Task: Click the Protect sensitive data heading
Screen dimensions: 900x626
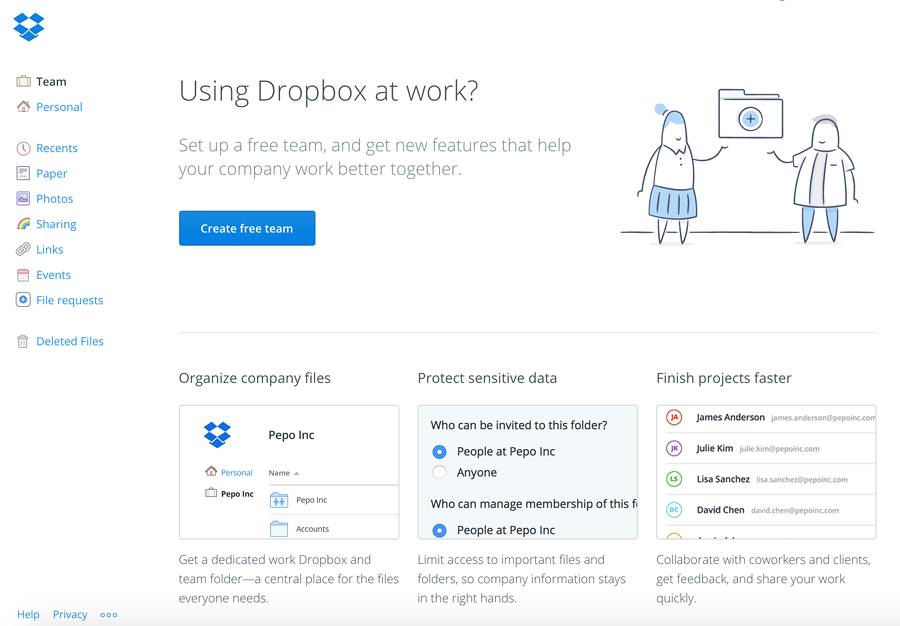Action: click(487, 378)
